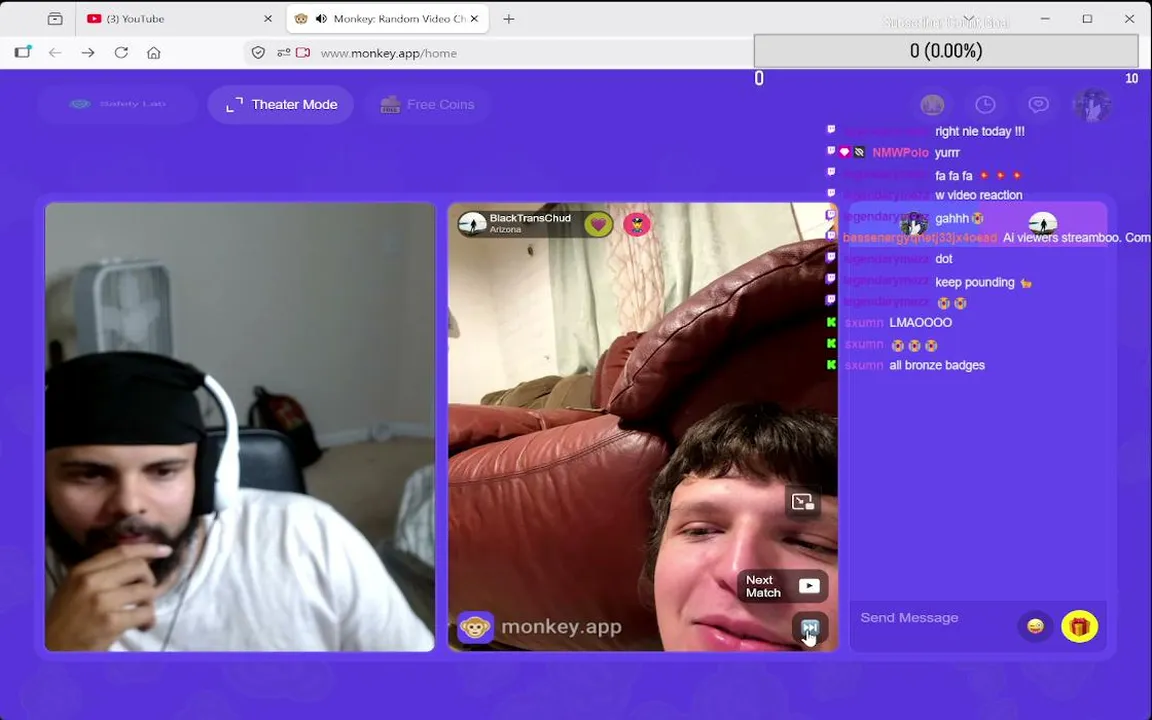This screenshot has height=720, width=1152.
Task: Select the 'LMAOOOO' chat message
Action: 920,323
